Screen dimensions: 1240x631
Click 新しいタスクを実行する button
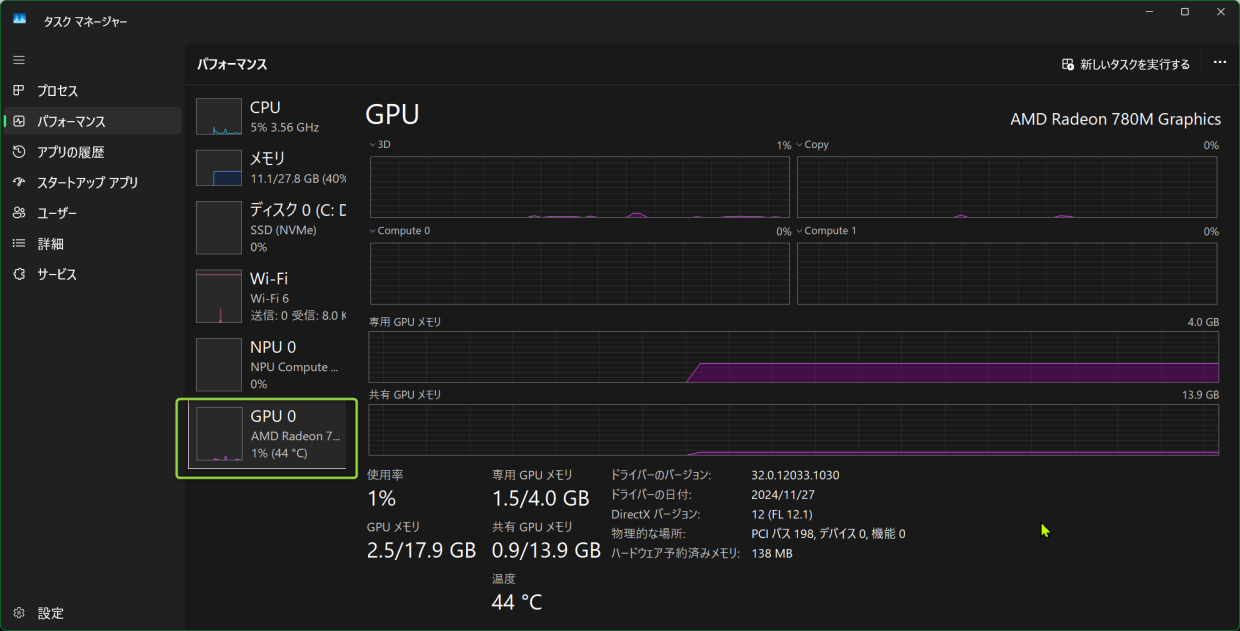(x=1126, y=64)
